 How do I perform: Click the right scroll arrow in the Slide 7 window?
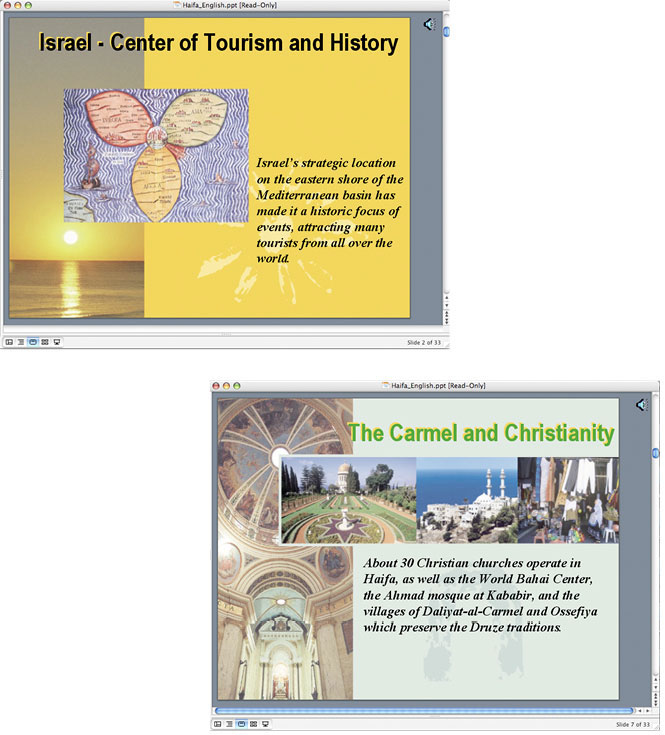click(x=647, y=711)
